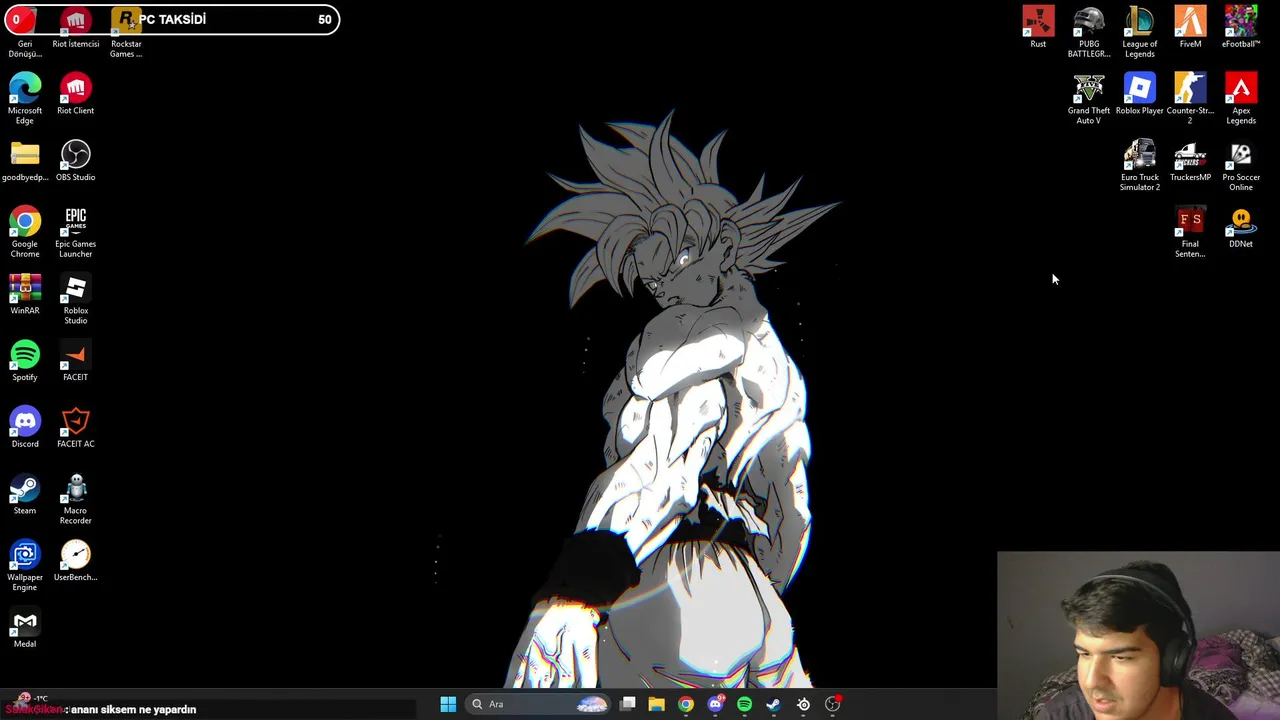Viewport: 1280px width, 720px height.
Task: Open OBS Studio desktop icon
Action: [75, 160]
